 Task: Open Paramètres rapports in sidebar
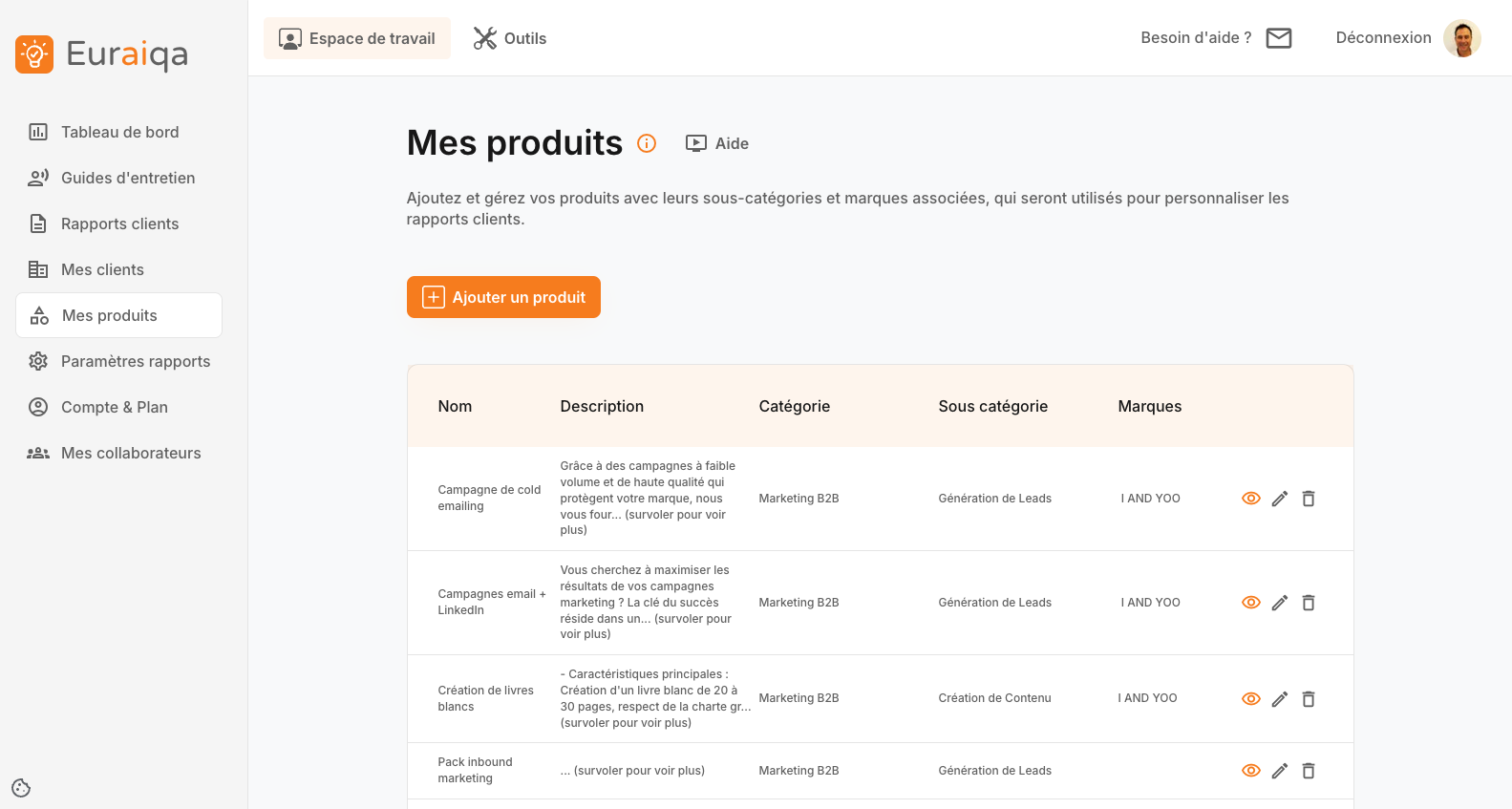(x=135, y=361)
